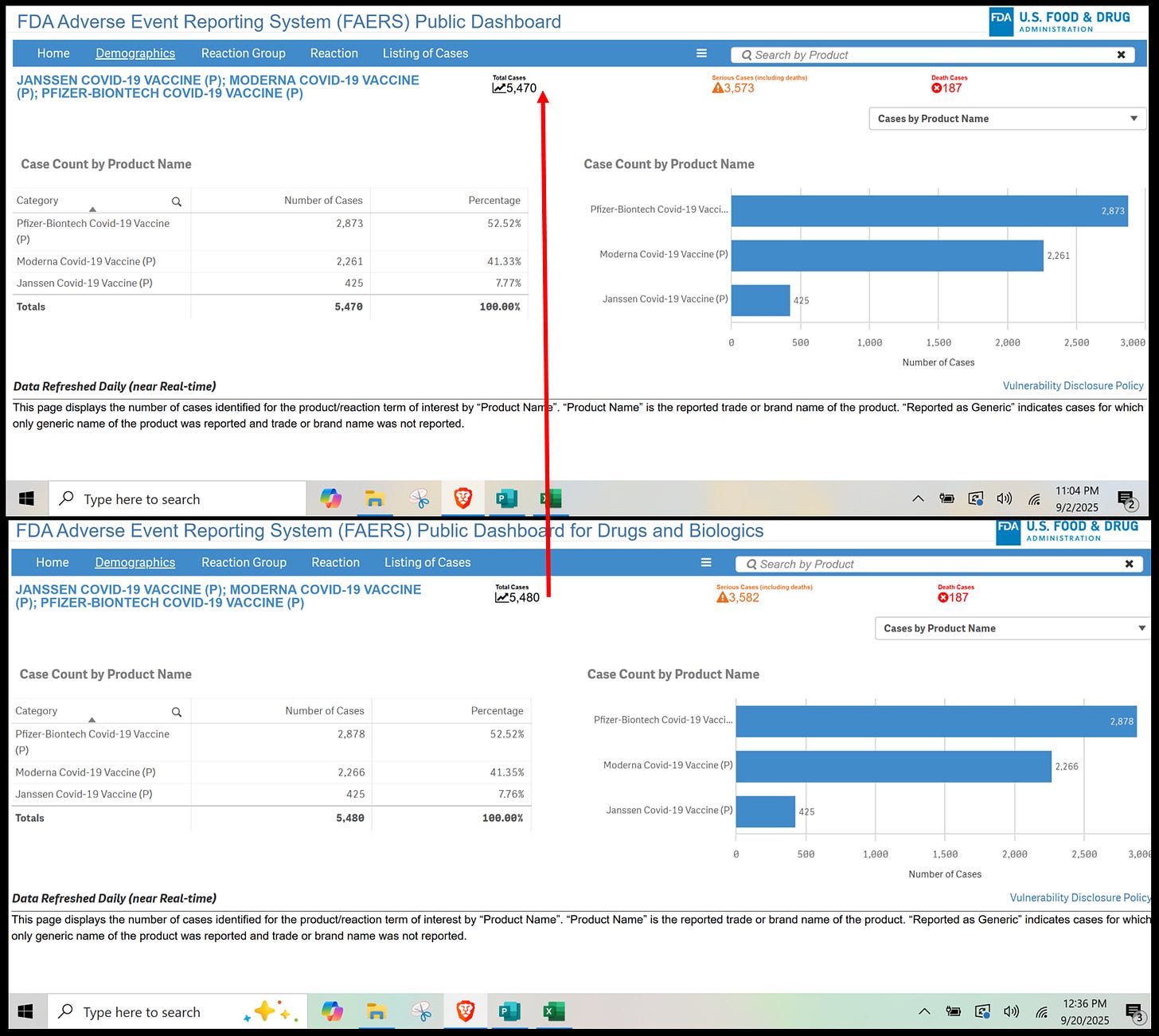Open Publisher in the upper taskbar

[506, 498]
